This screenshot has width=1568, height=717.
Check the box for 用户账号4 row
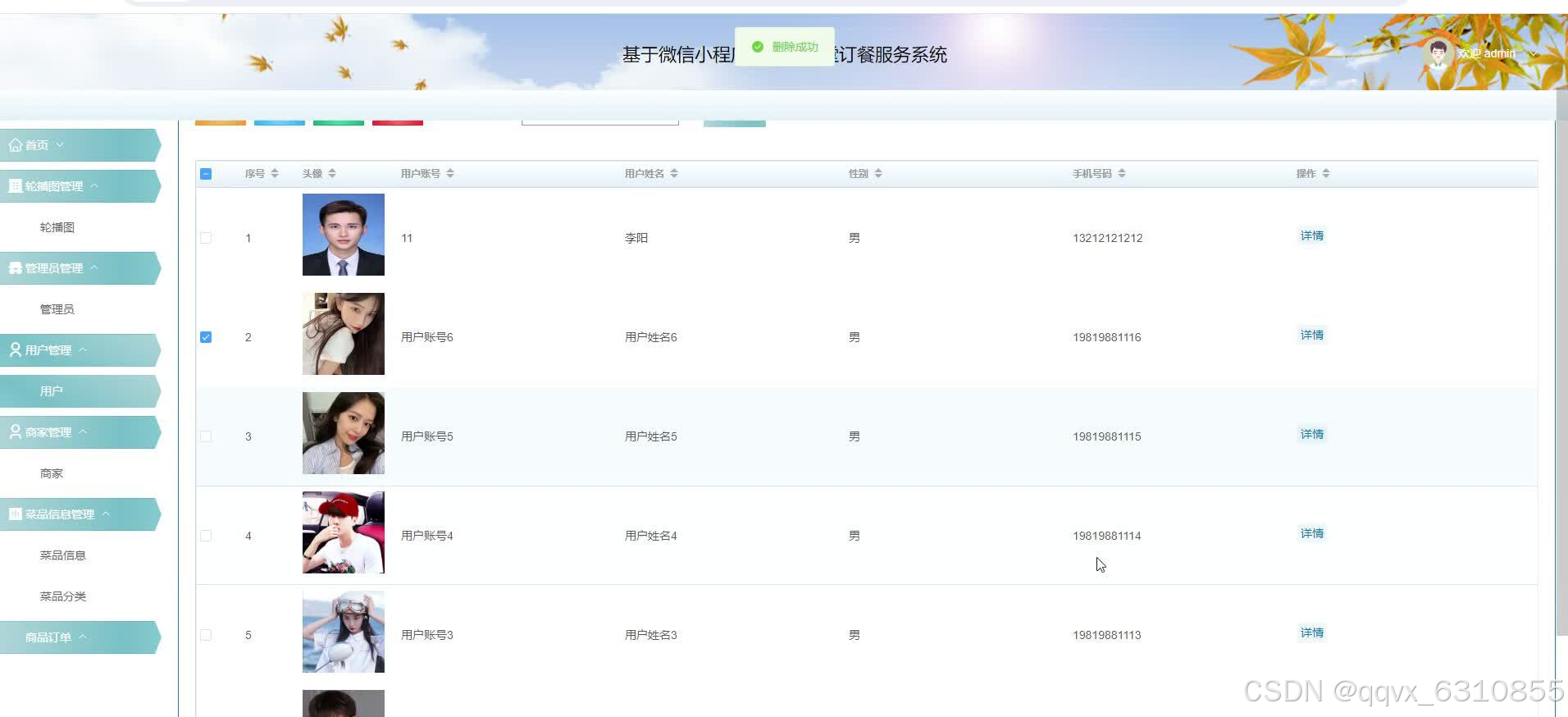click(206, 536)
